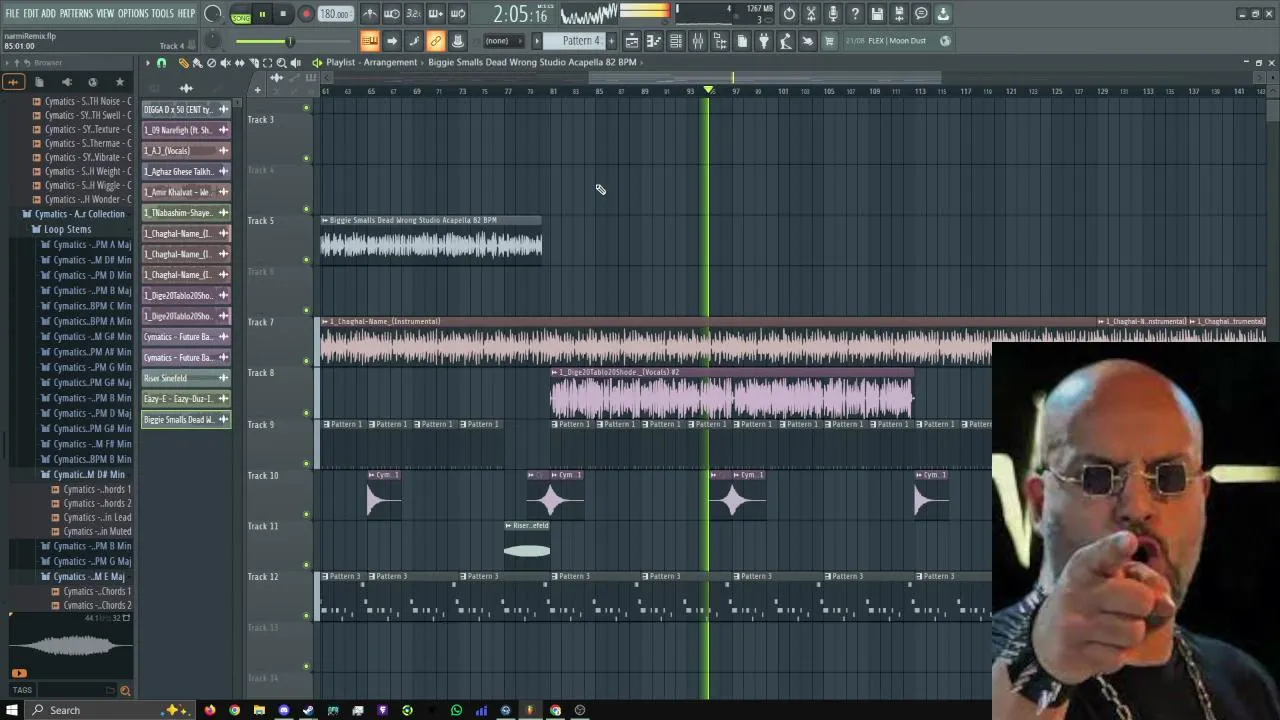Screen dimensions: 1280x720
Task: Click the arrow left of Pattern 4
Action: (x=537, y=41)
